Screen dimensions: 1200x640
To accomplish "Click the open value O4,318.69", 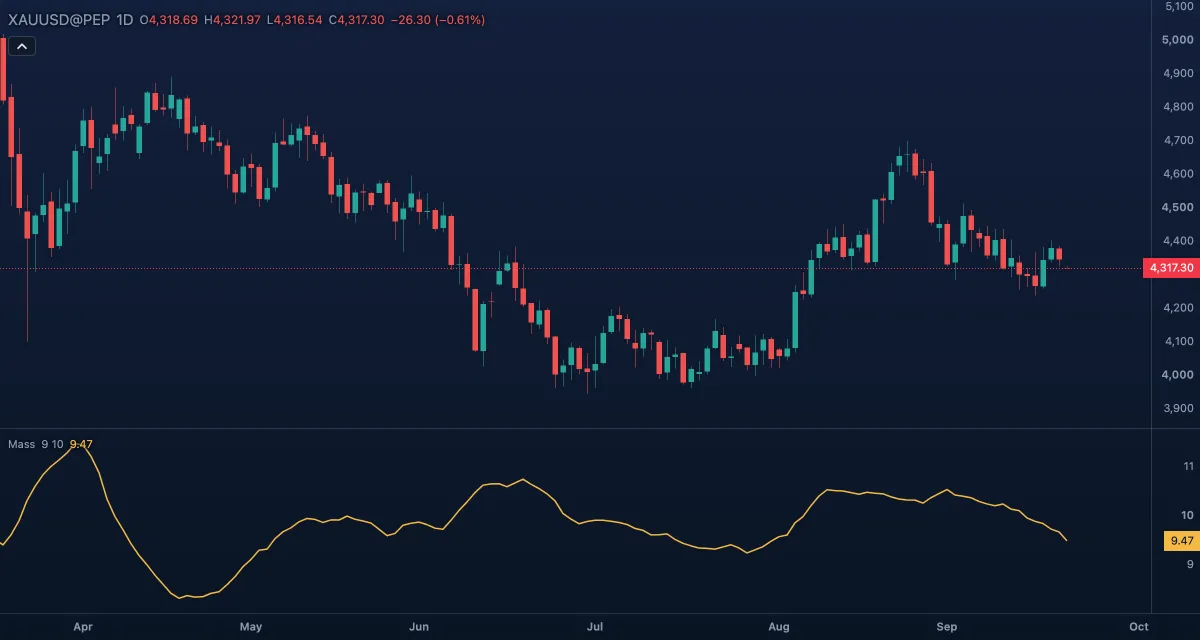I will click(x=169, y=20).
